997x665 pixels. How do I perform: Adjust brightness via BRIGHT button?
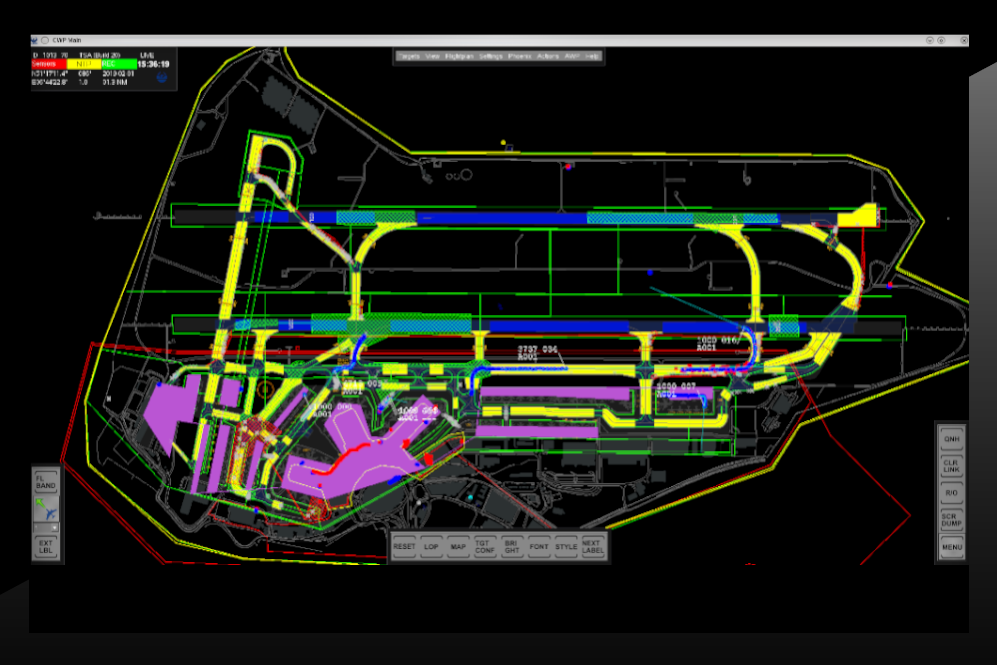pyautogui.click(x=512, y=547)
